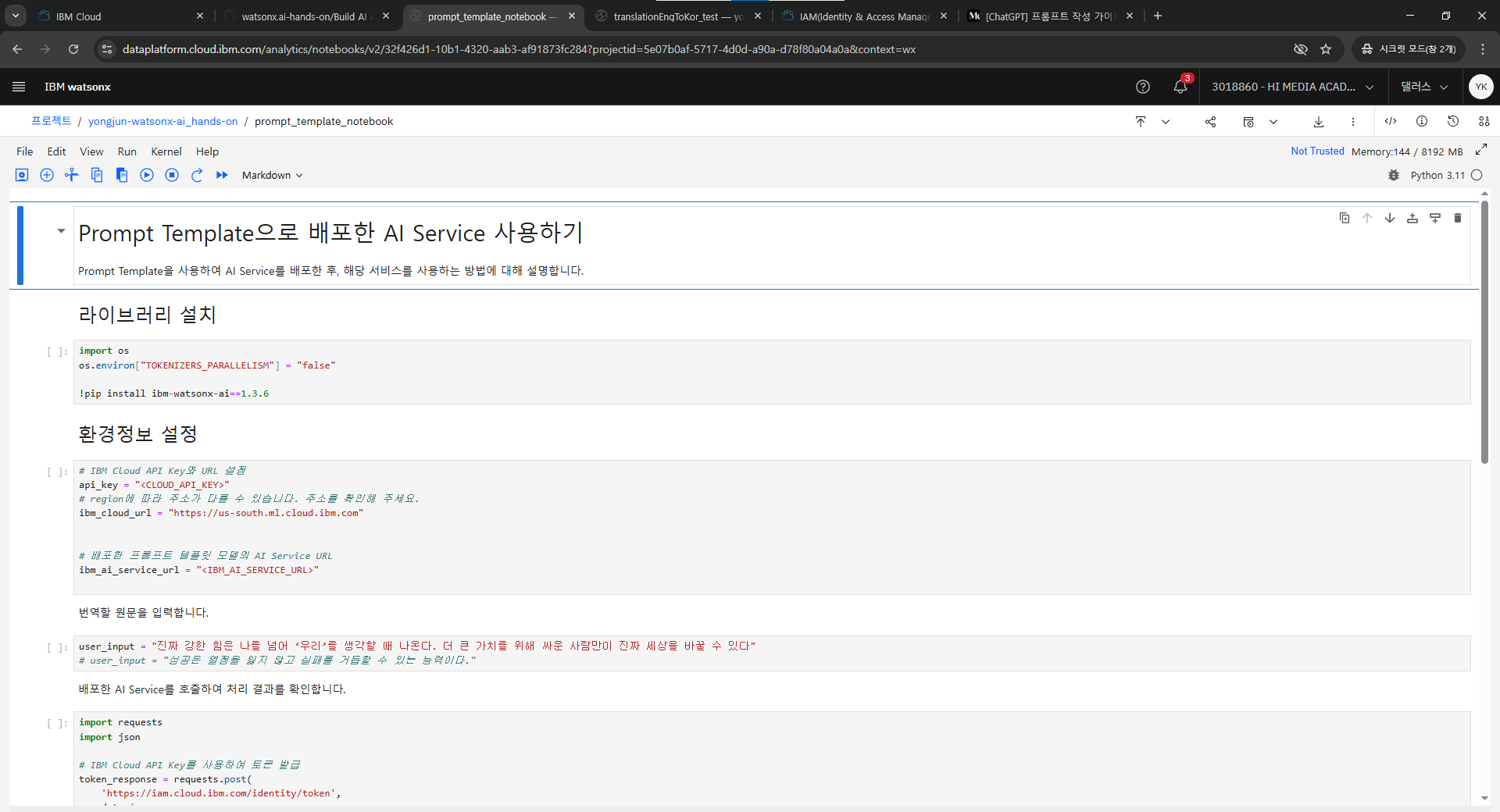This screenshot has height=812, width=1500.
Task: Open the tab search dropdown arrow
Action: point(16,16)
